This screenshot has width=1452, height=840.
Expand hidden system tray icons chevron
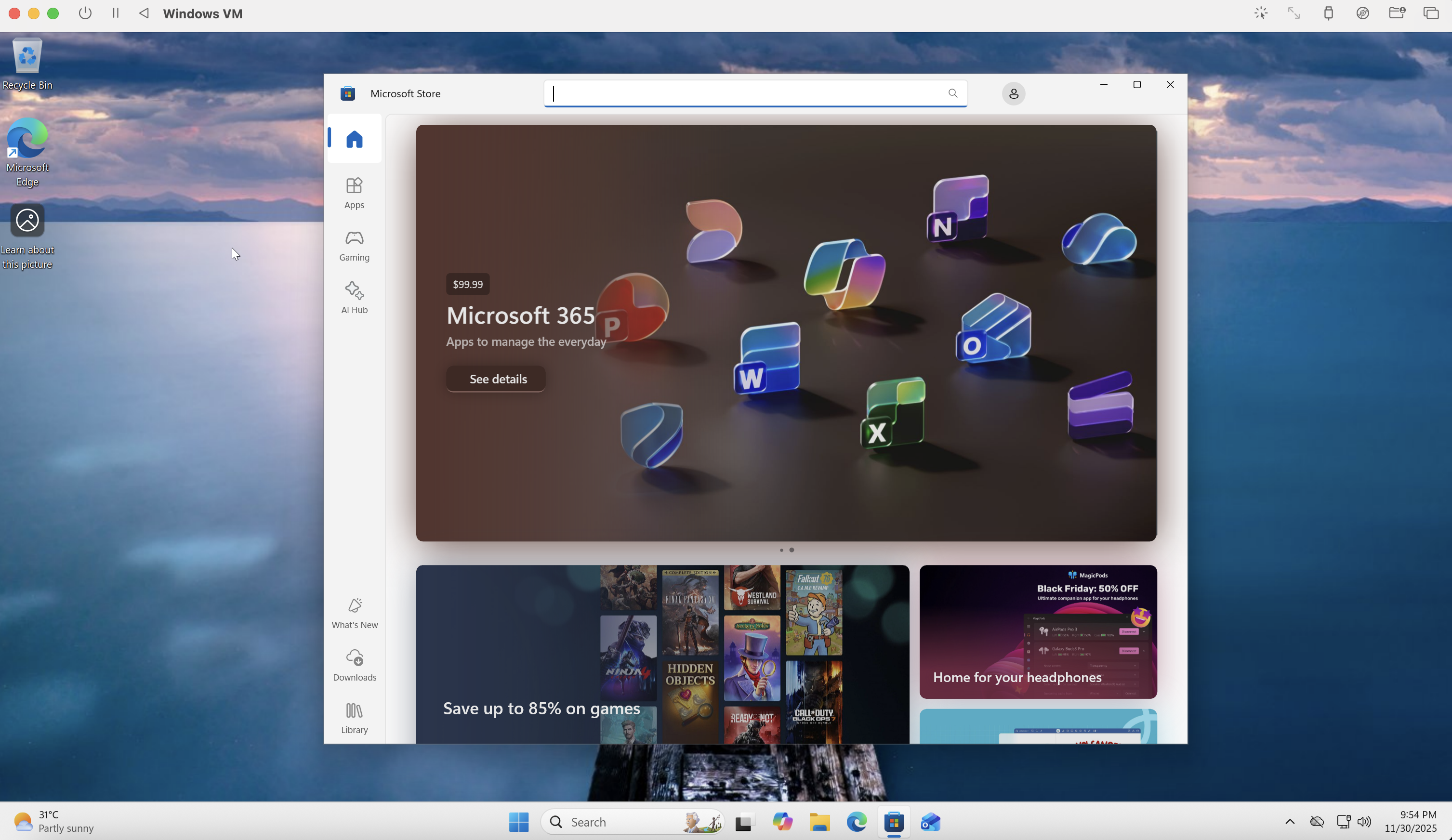(1290, 822)
